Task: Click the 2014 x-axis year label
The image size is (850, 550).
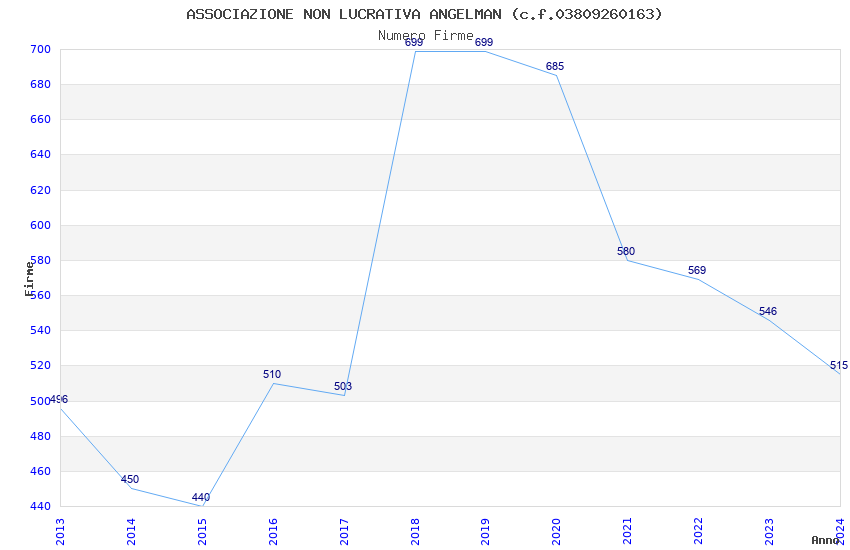Action: point(131,531)
